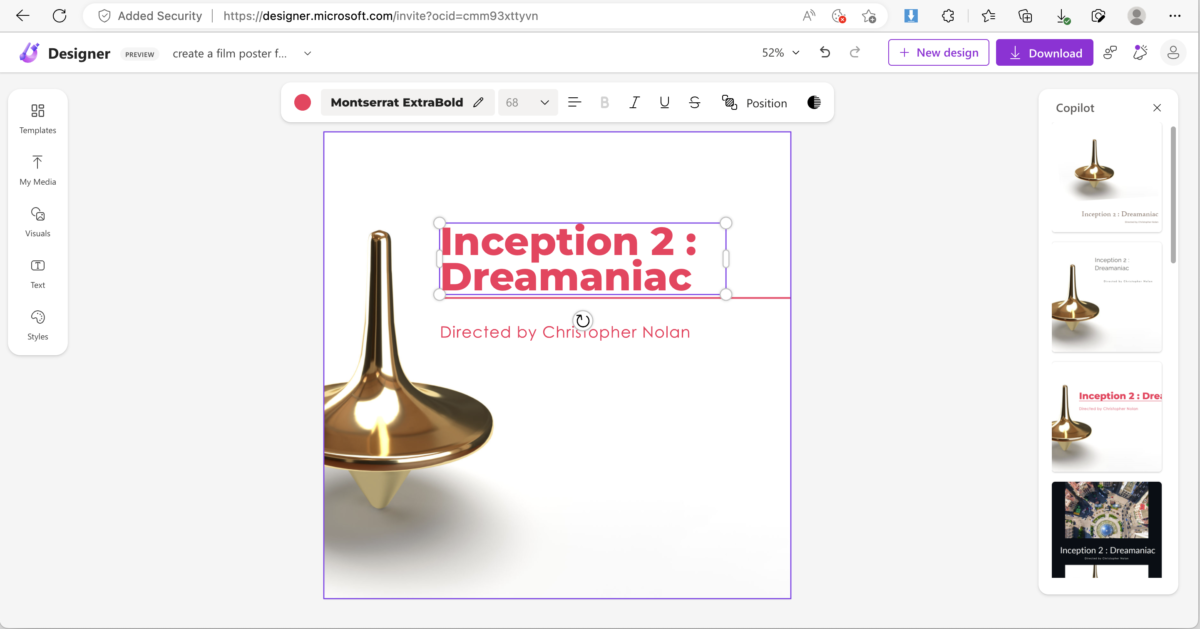Open the Styles panel

[x=38, y=324]
